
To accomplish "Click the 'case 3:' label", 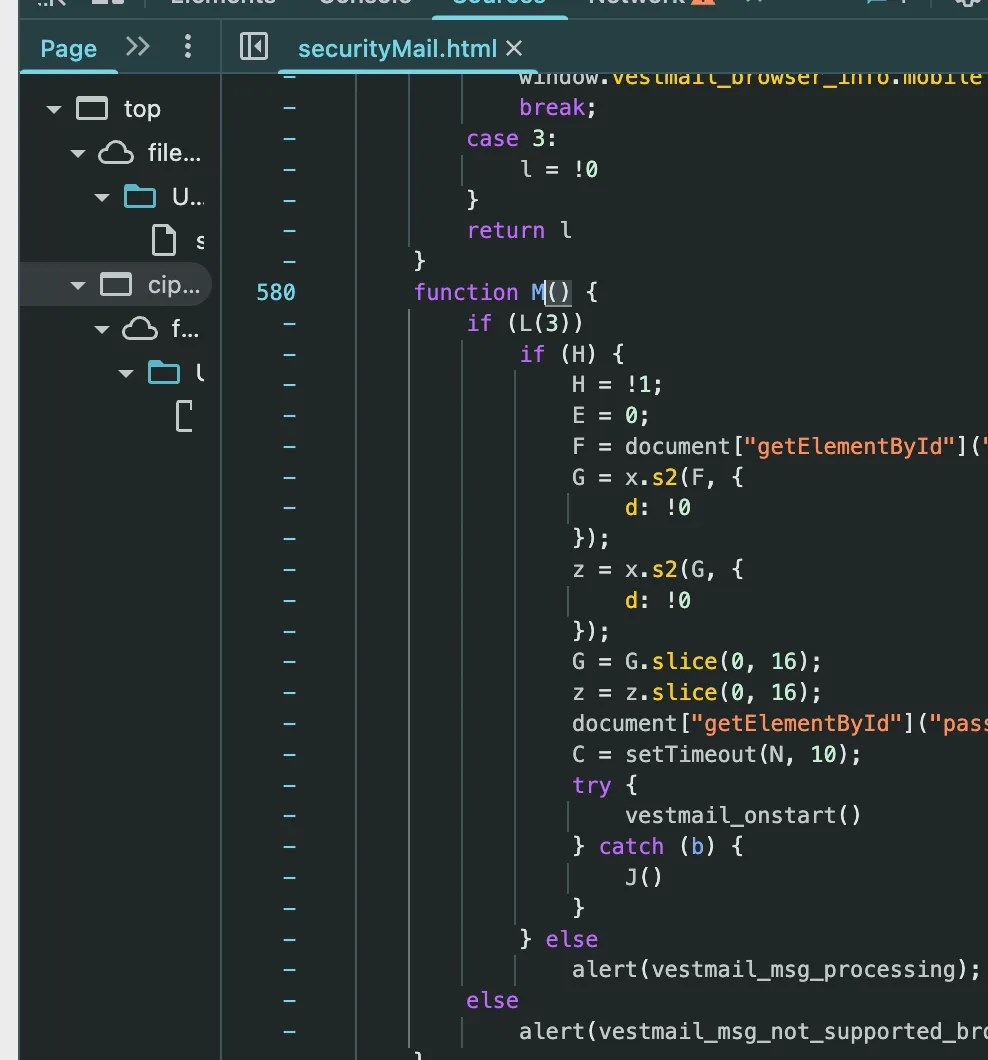I will 511,139.
